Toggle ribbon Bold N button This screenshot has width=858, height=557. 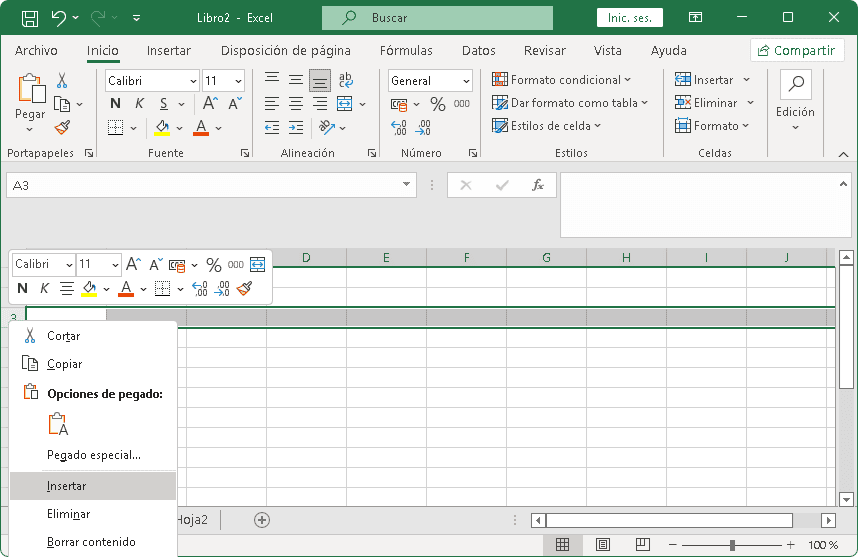pos(115,103)
